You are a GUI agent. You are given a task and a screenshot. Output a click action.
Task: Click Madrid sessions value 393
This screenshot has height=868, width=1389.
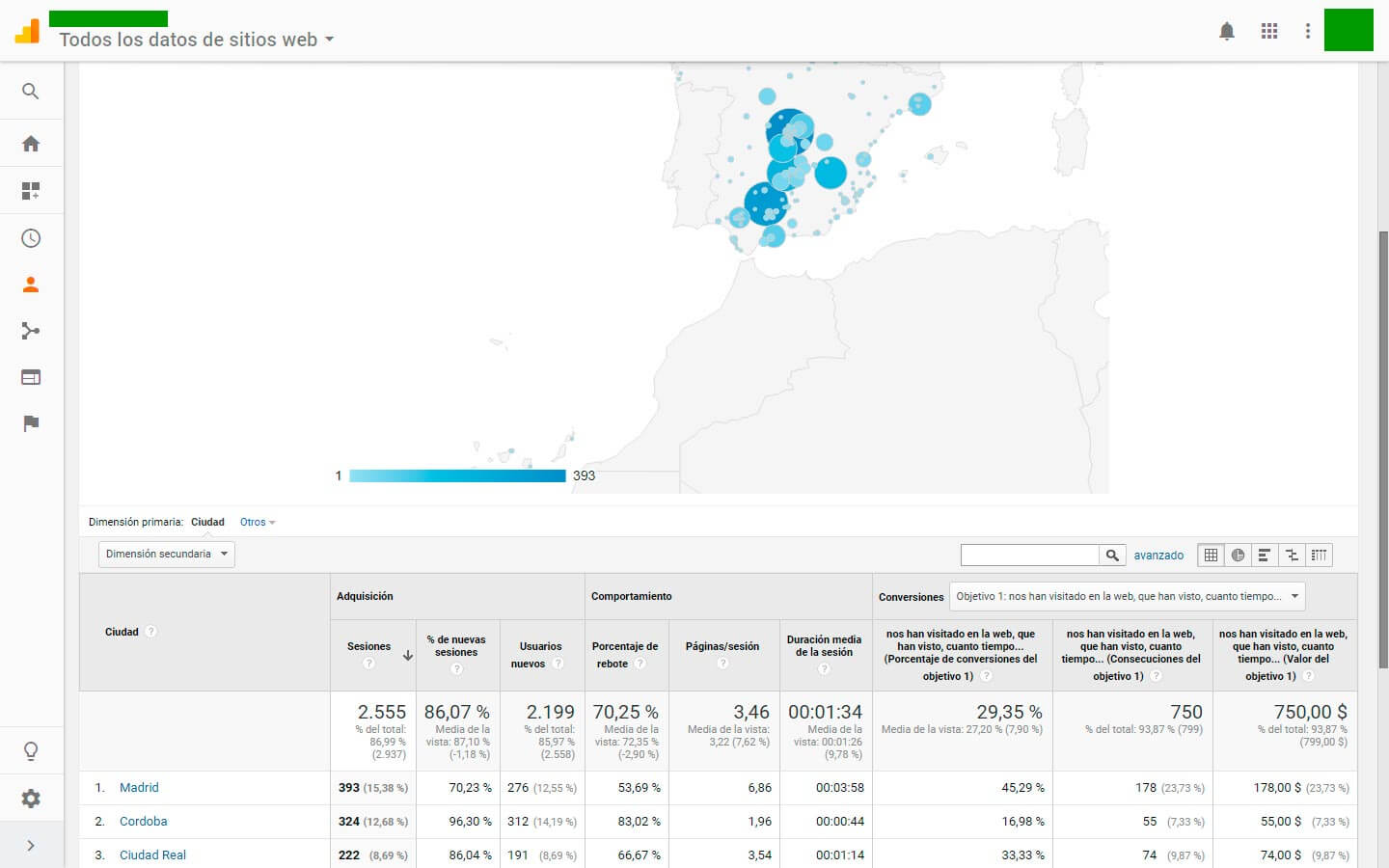349,788
